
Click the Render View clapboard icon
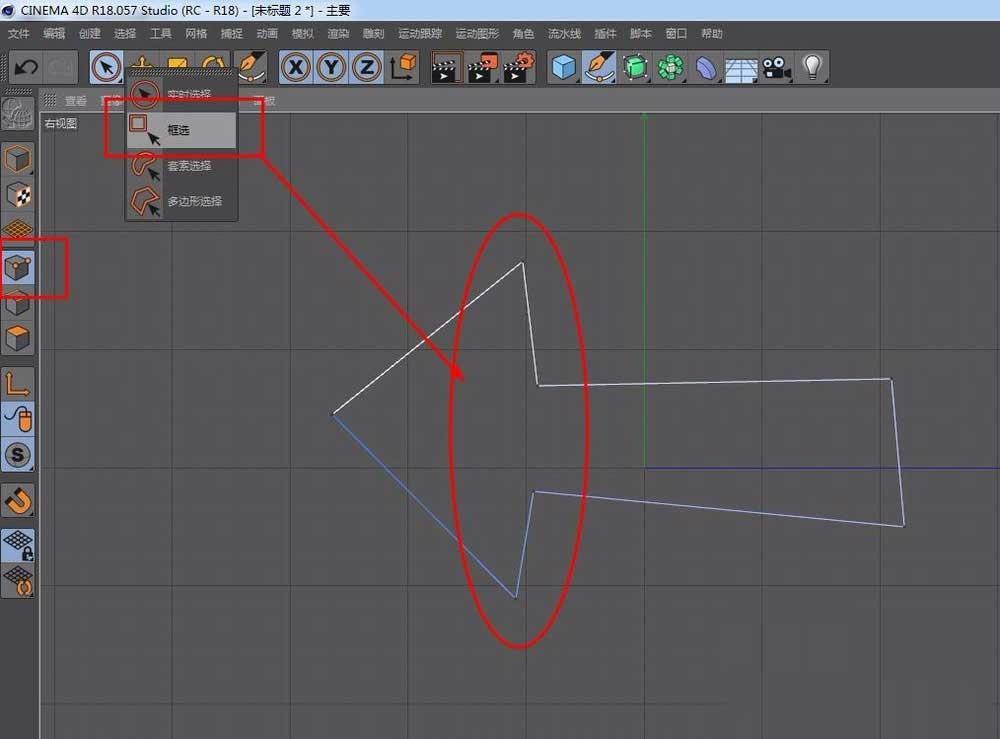[x=447, y=67]
